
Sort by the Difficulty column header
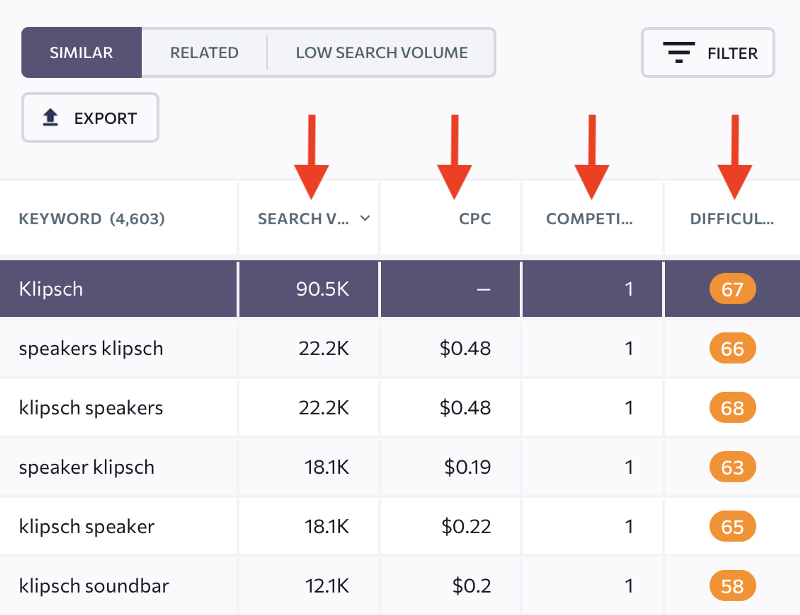coord(732,218)
